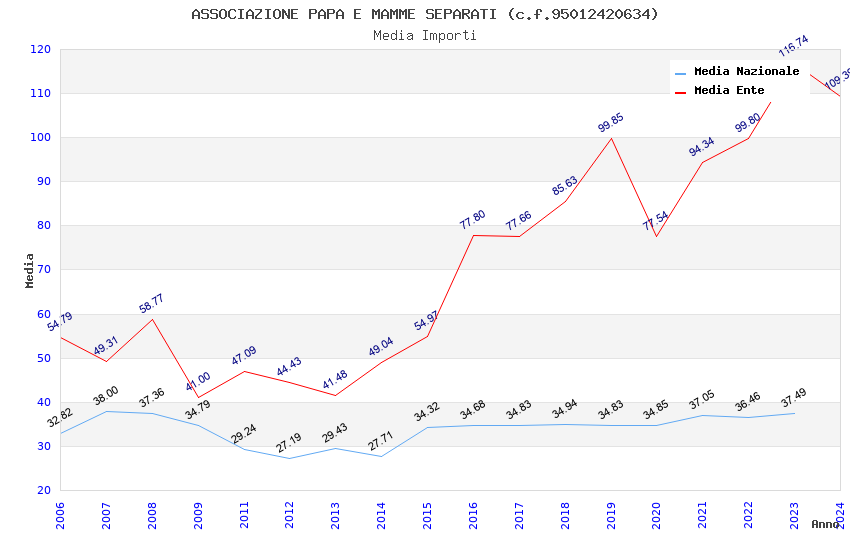Image resolution: width=850 pixels, height=550 pixels.
Task: Click the 37.05 national average label
Action: point(702,400)
